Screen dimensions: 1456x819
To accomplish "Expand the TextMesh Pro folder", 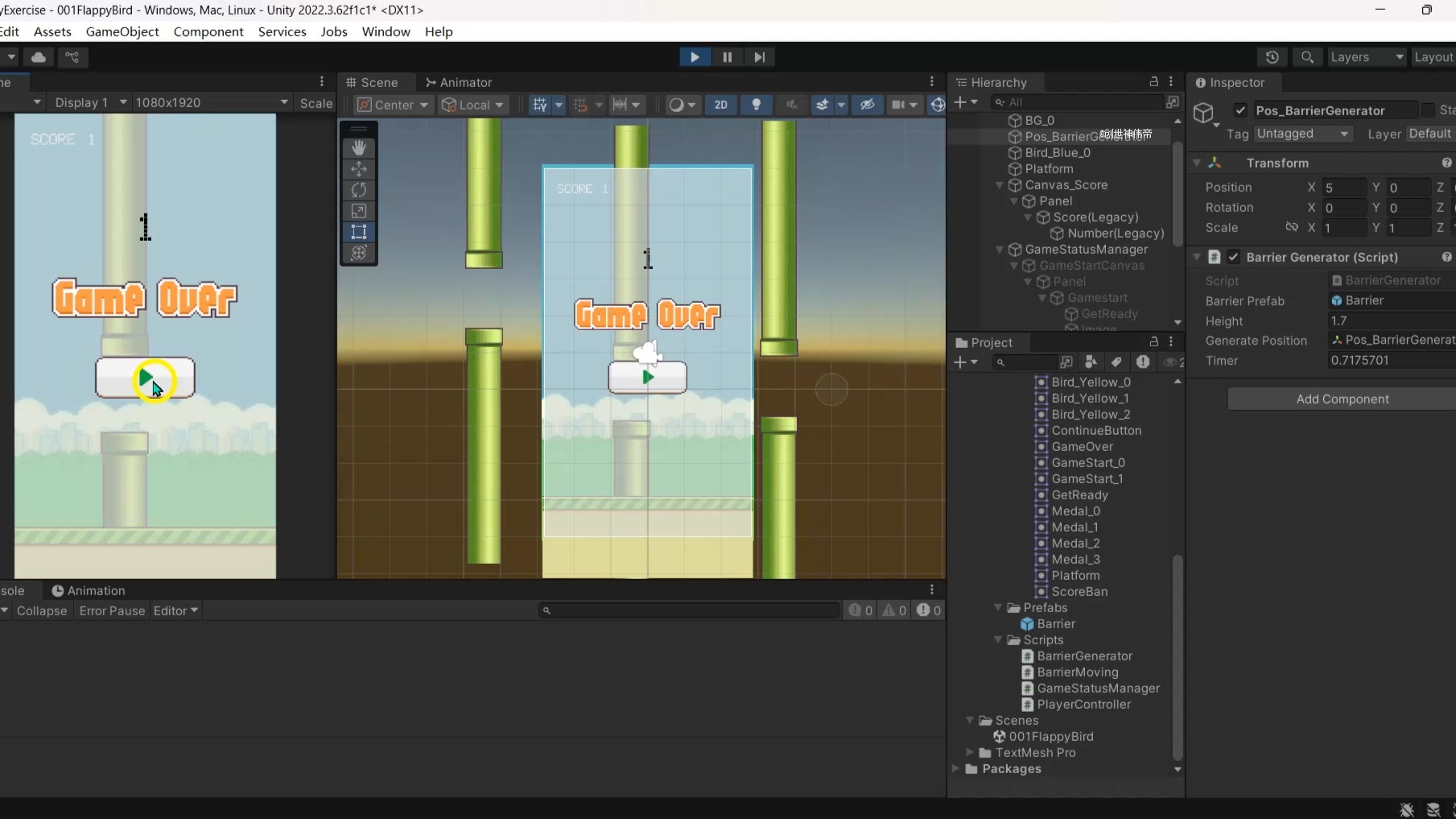I will tap(970, 753).
